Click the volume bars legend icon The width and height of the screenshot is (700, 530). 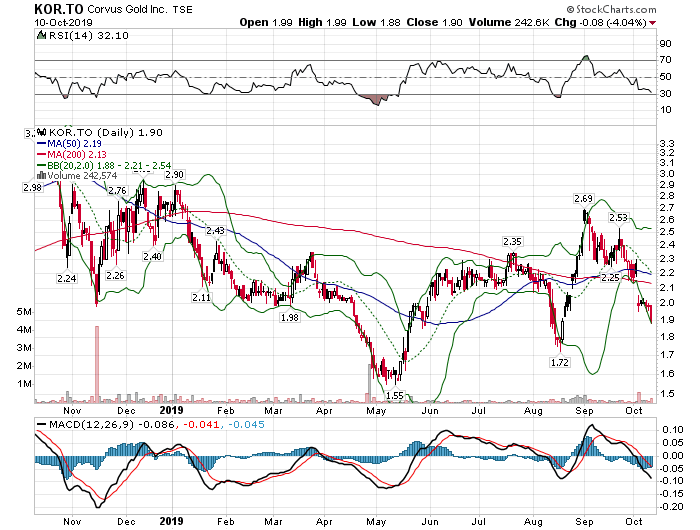coord(41,175)
